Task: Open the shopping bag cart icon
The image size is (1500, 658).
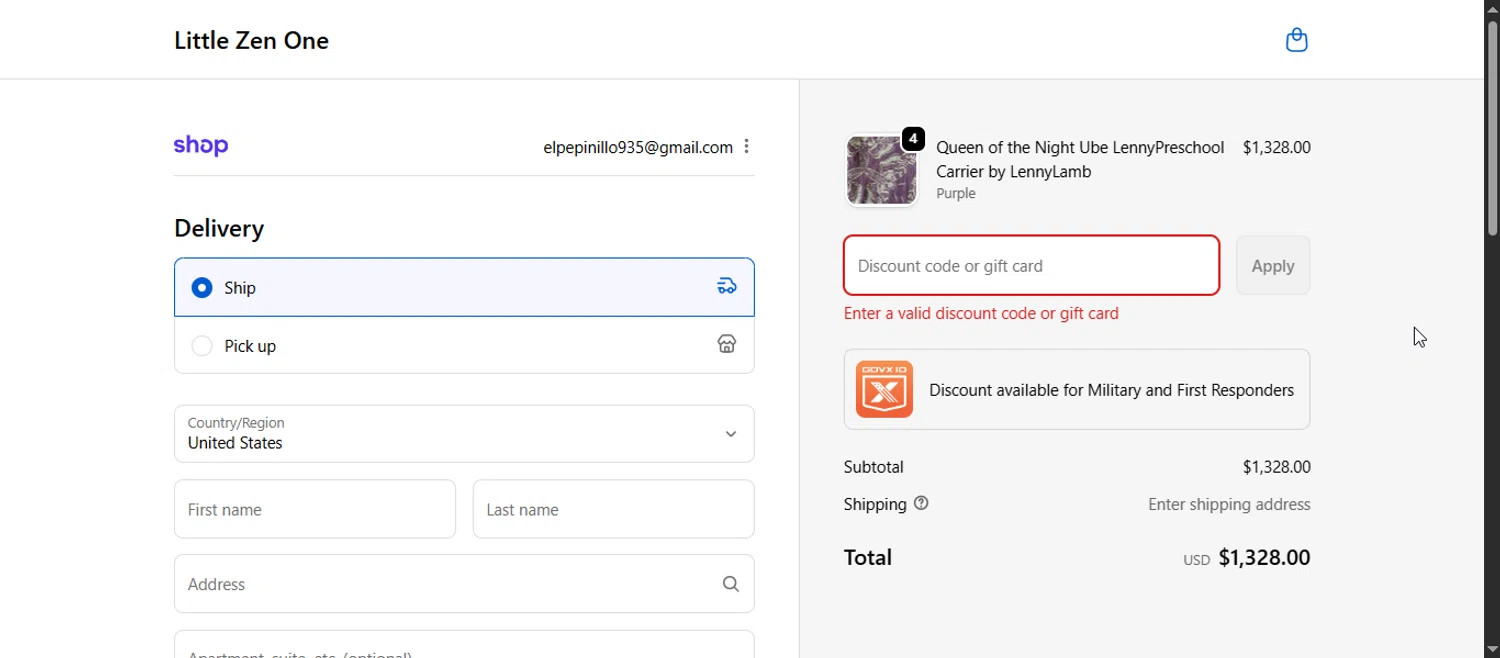Action: point(1297,40)
